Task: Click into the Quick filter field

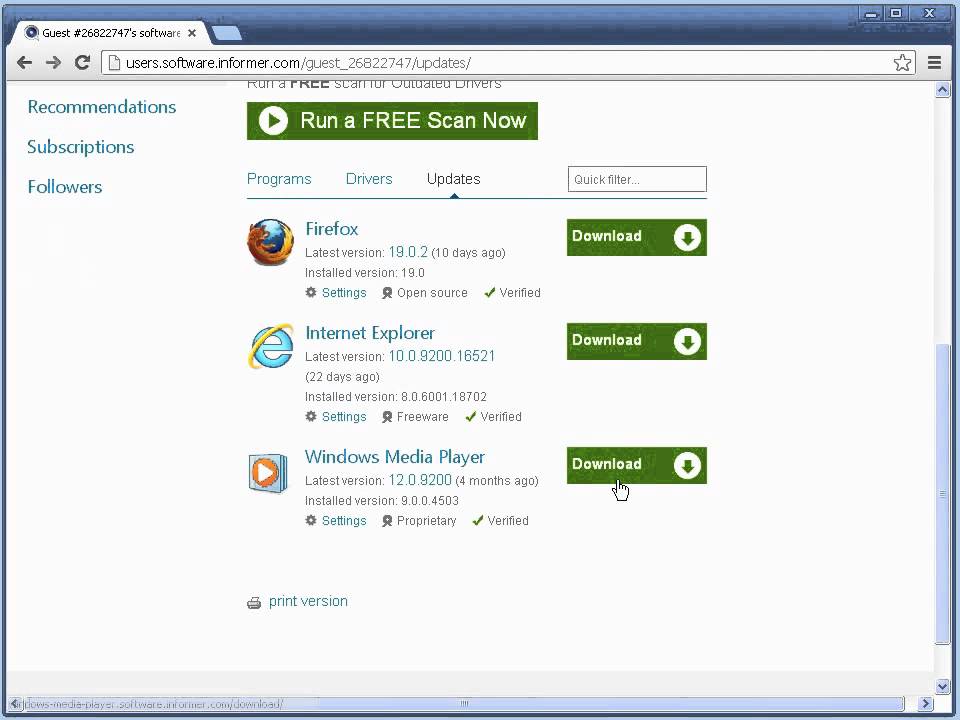Action: pos(637,179)
